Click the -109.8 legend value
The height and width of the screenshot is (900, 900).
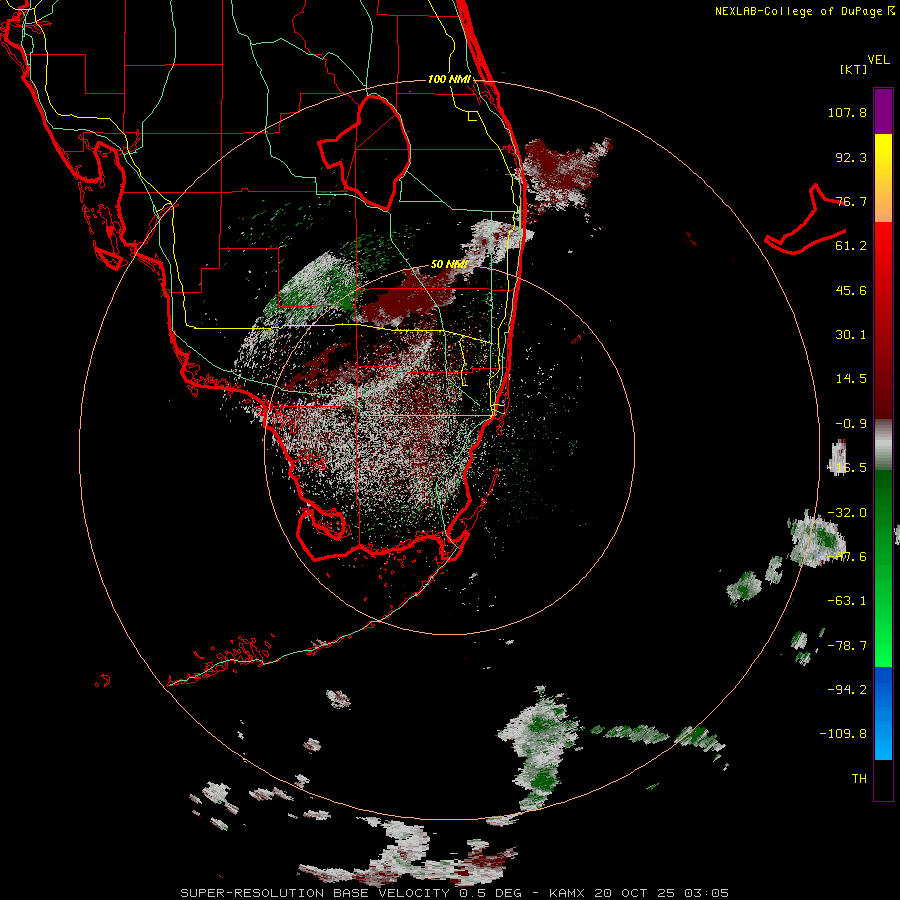pos(843,734)
